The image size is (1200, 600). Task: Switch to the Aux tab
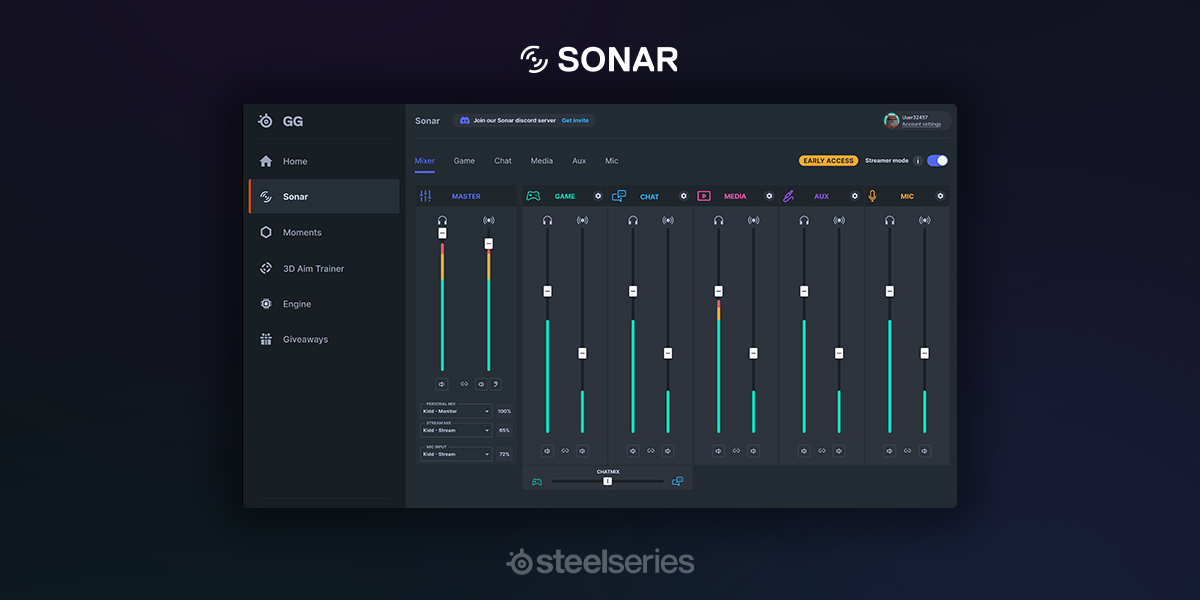pos(579,161)
